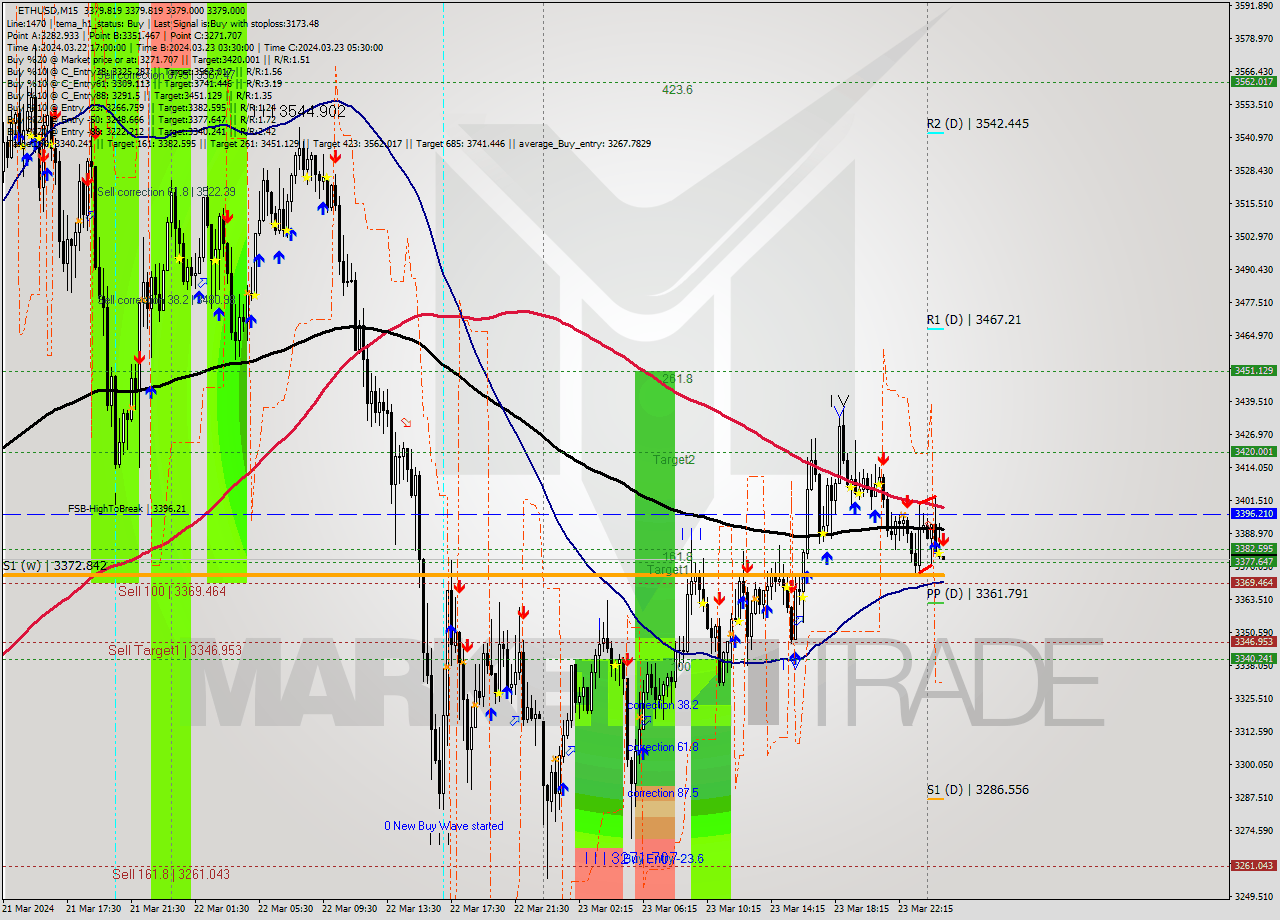This screenshot has width=1280, height=920.
Task: Click the 3477.510 price scale value
Action: click(1252, 302)
